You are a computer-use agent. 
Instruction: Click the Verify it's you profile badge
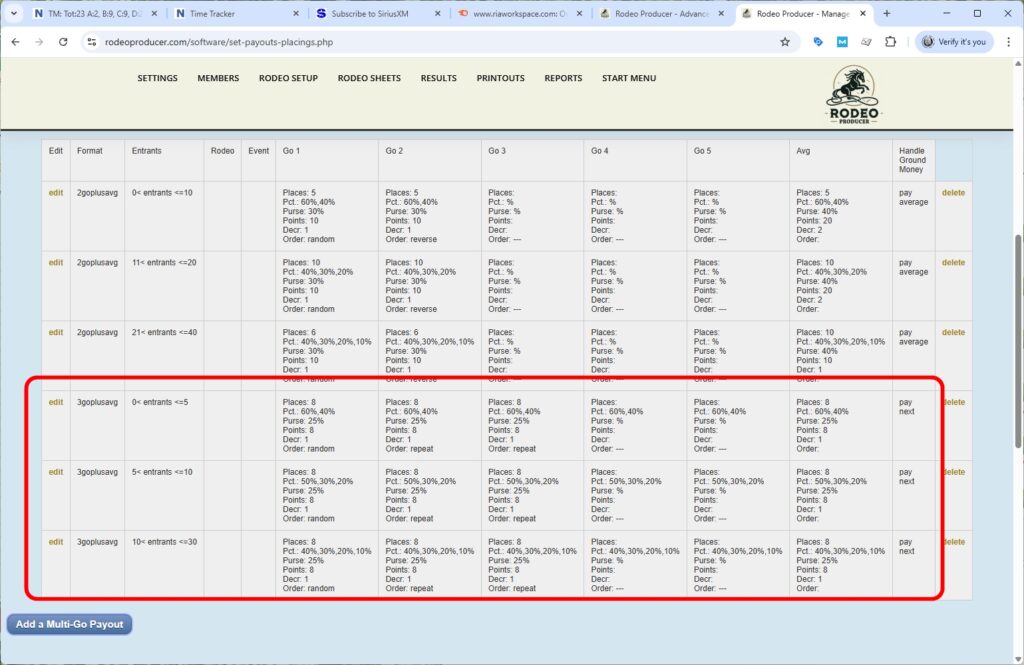click(x=955, y=43)
